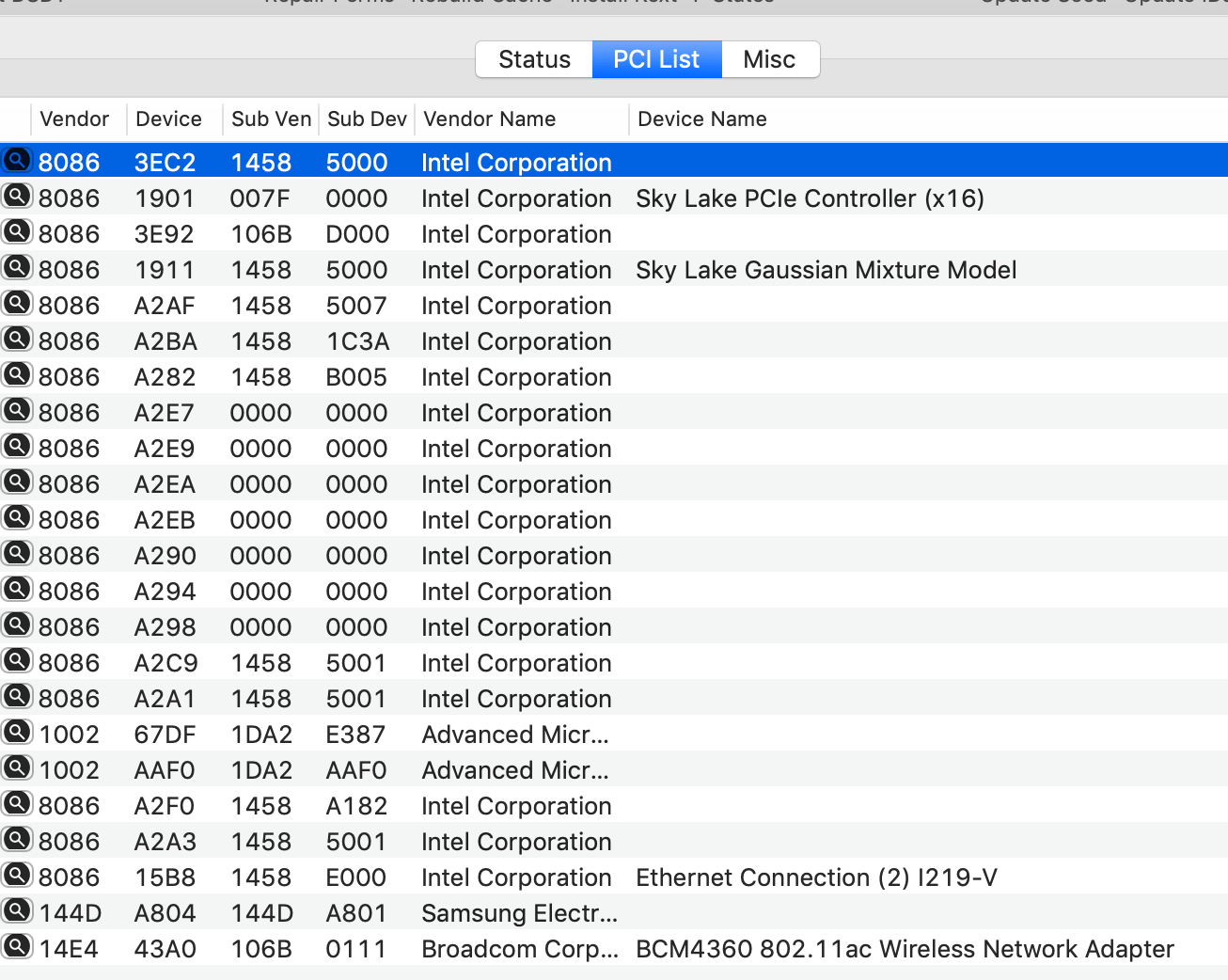Select the row with device A2F0
Image resolution: width=1228 pixels, height=980 pixels.
pos(165,806)
